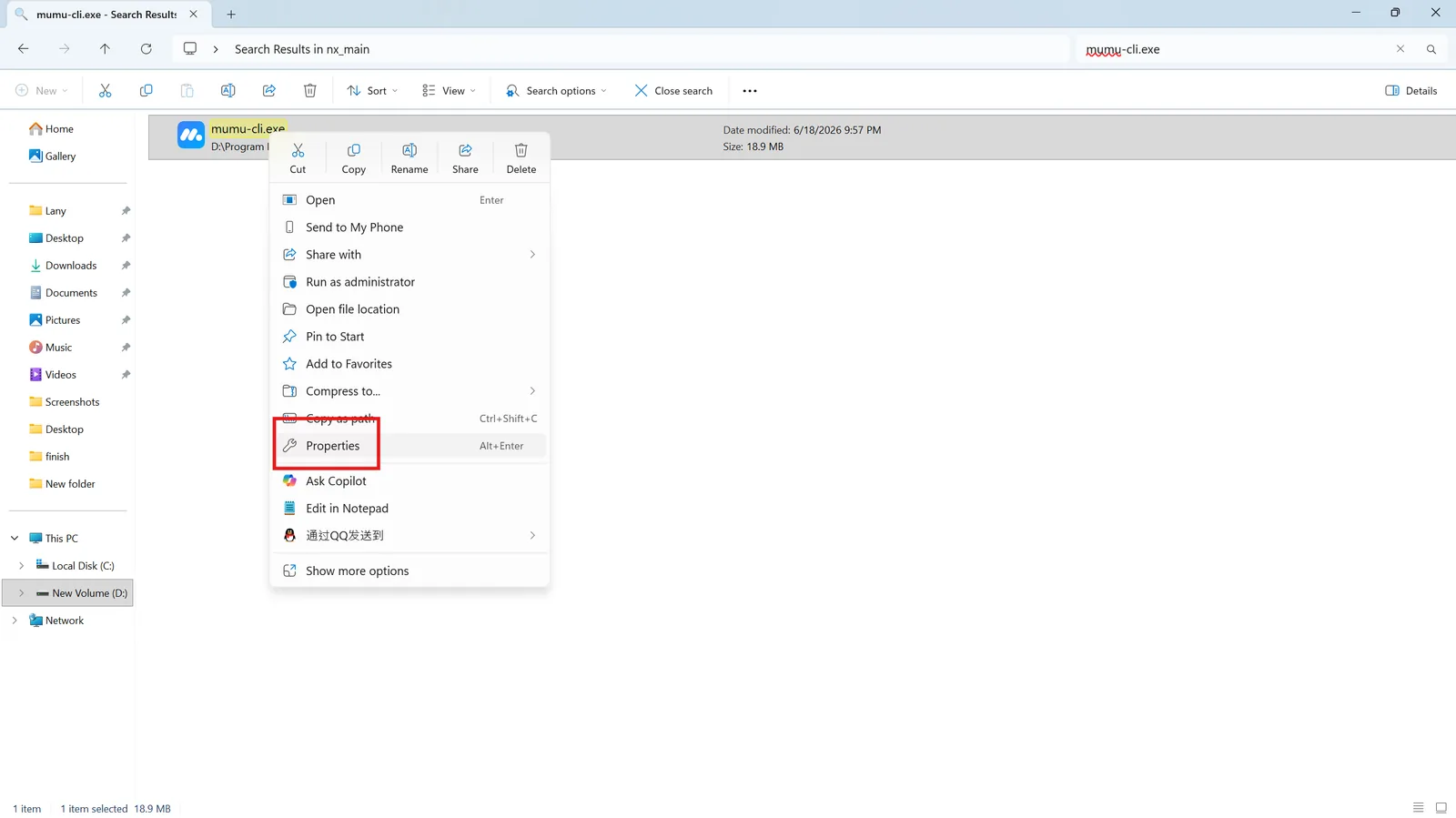1456x818 pixels.
Task: Go back using the back arrow
Action: point(24,49)
